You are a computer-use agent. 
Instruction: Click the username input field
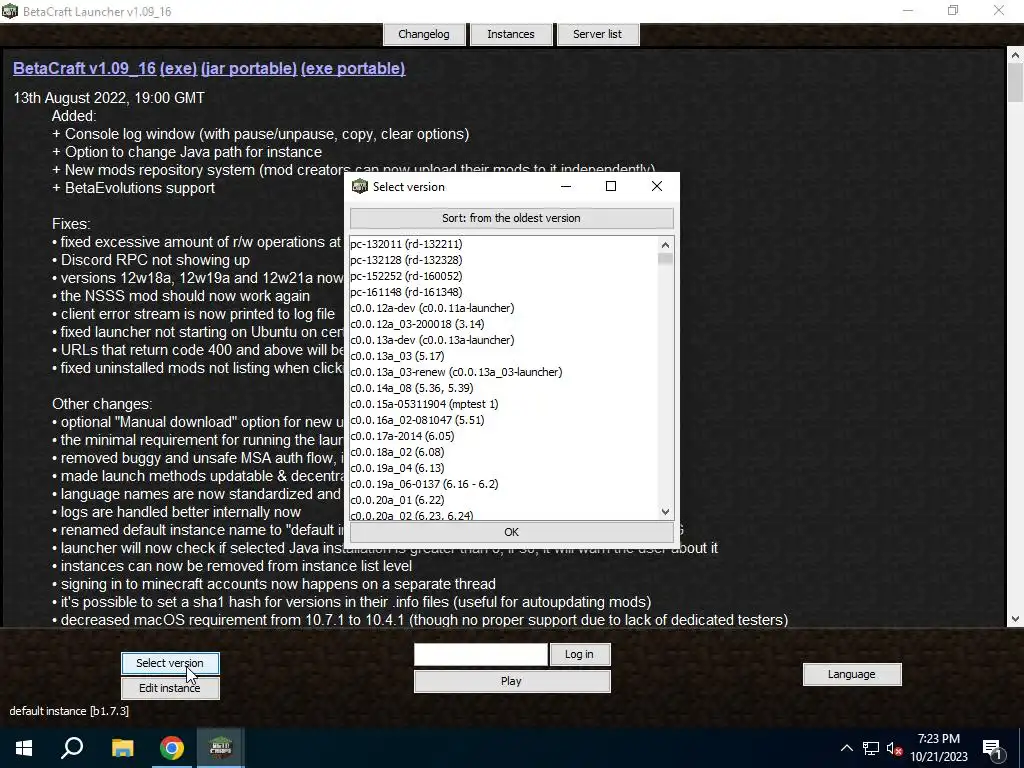[481, 654]
